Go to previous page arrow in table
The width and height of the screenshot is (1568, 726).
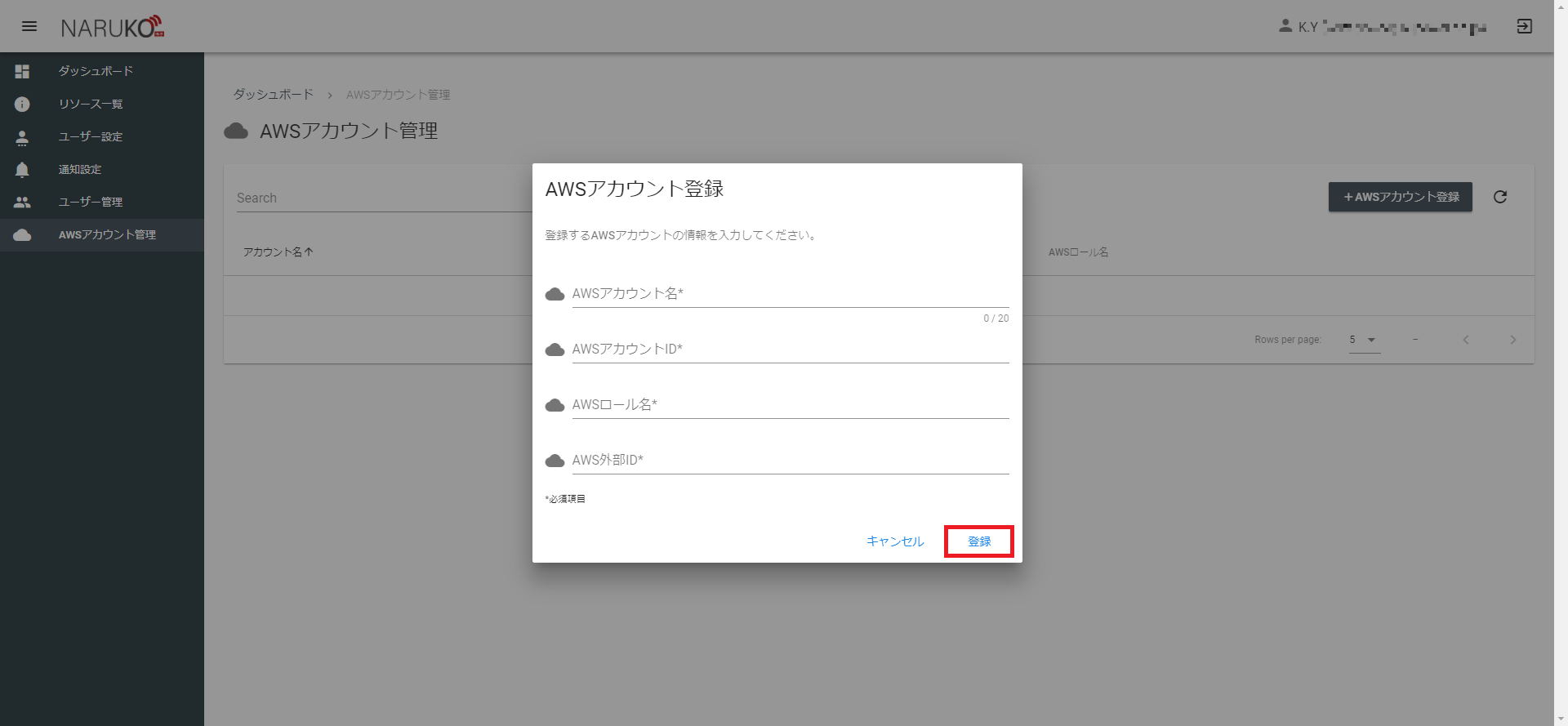1465,340
